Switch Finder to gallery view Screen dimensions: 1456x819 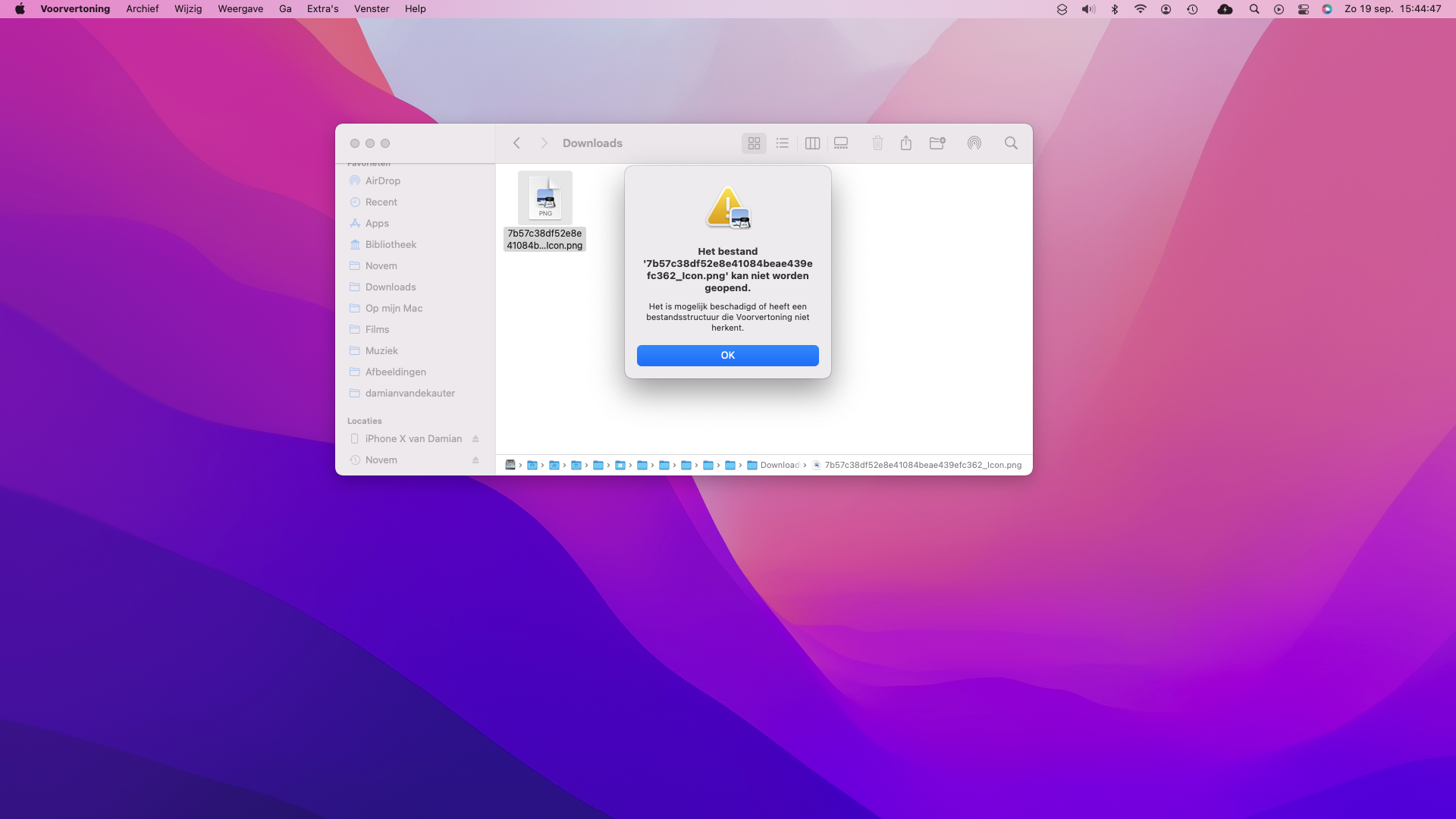[841, 143]
